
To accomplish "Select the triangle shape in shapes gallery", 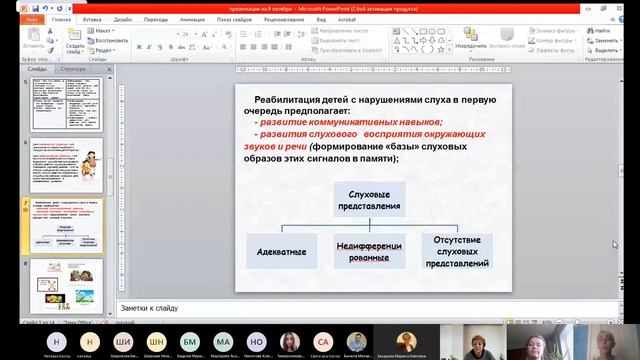I will (x=397, y=40).
